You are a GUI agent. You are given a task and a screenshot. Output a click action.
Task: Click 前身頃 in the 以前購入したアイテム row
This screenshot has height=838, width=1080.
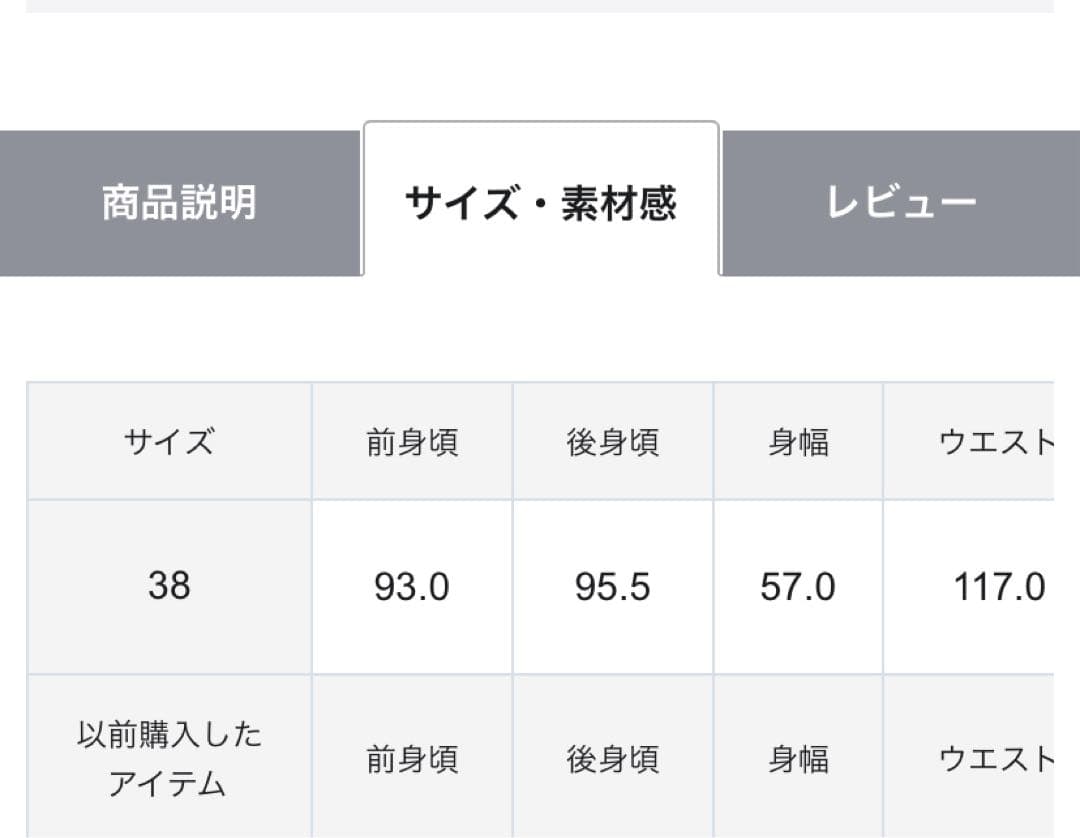[412, 759]
